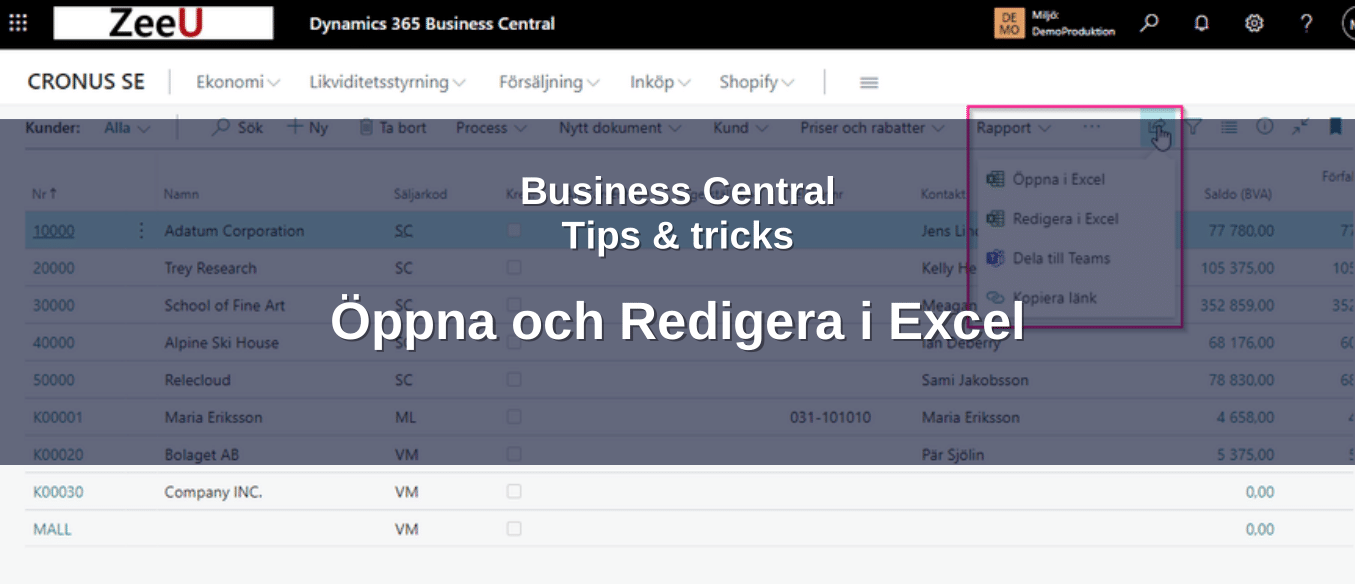Choose Dela till Teams
This screenshot has width=1355, height=584.
tap(1048, 258)
